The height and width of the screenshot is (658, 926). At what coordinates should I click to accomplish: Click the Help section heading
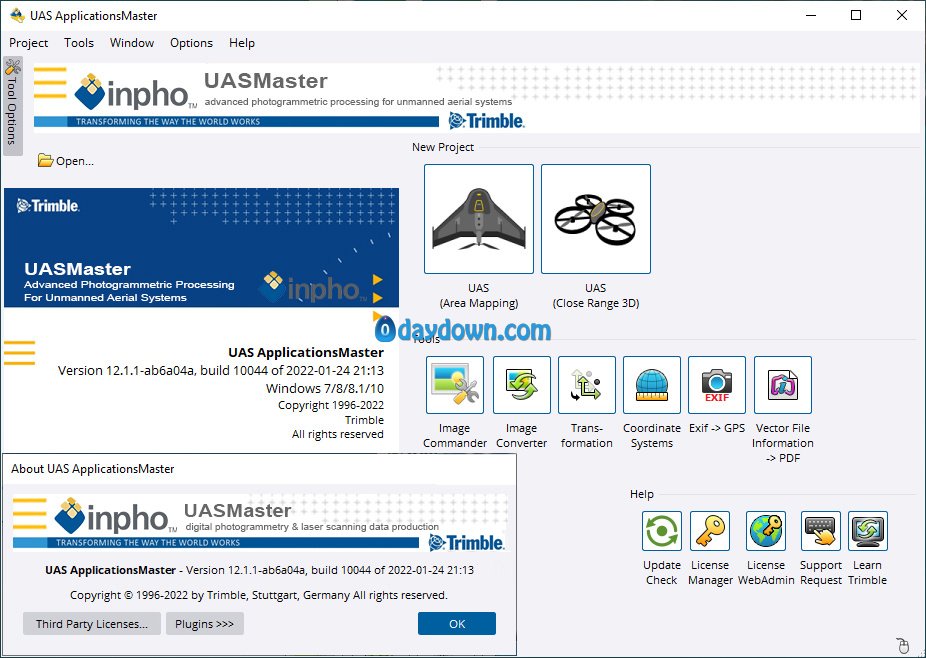point(642,494)
